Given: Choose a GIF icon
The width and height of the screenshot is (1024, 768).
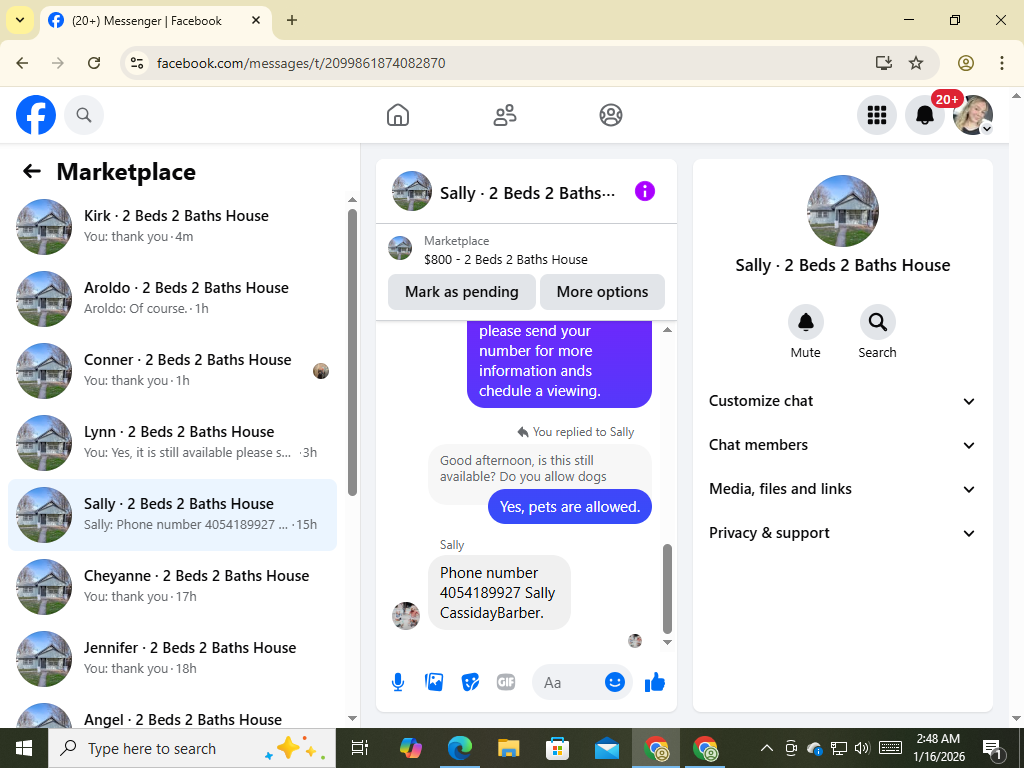Looking at the screenshot, I should click(x=506, y=682).
